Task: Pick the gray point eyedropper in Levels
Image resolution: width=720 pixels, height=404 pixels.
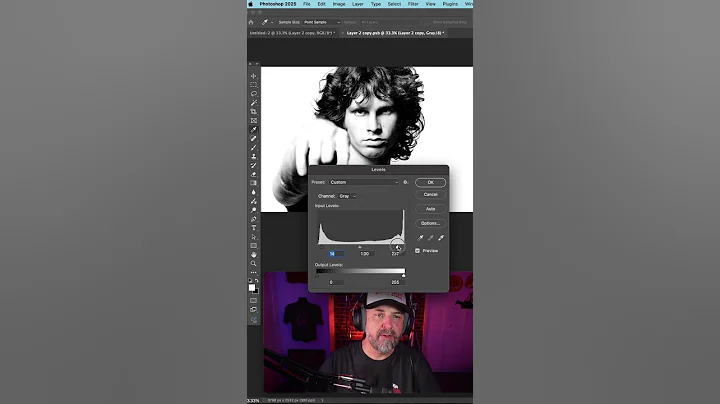Action: tap(430, 238)
